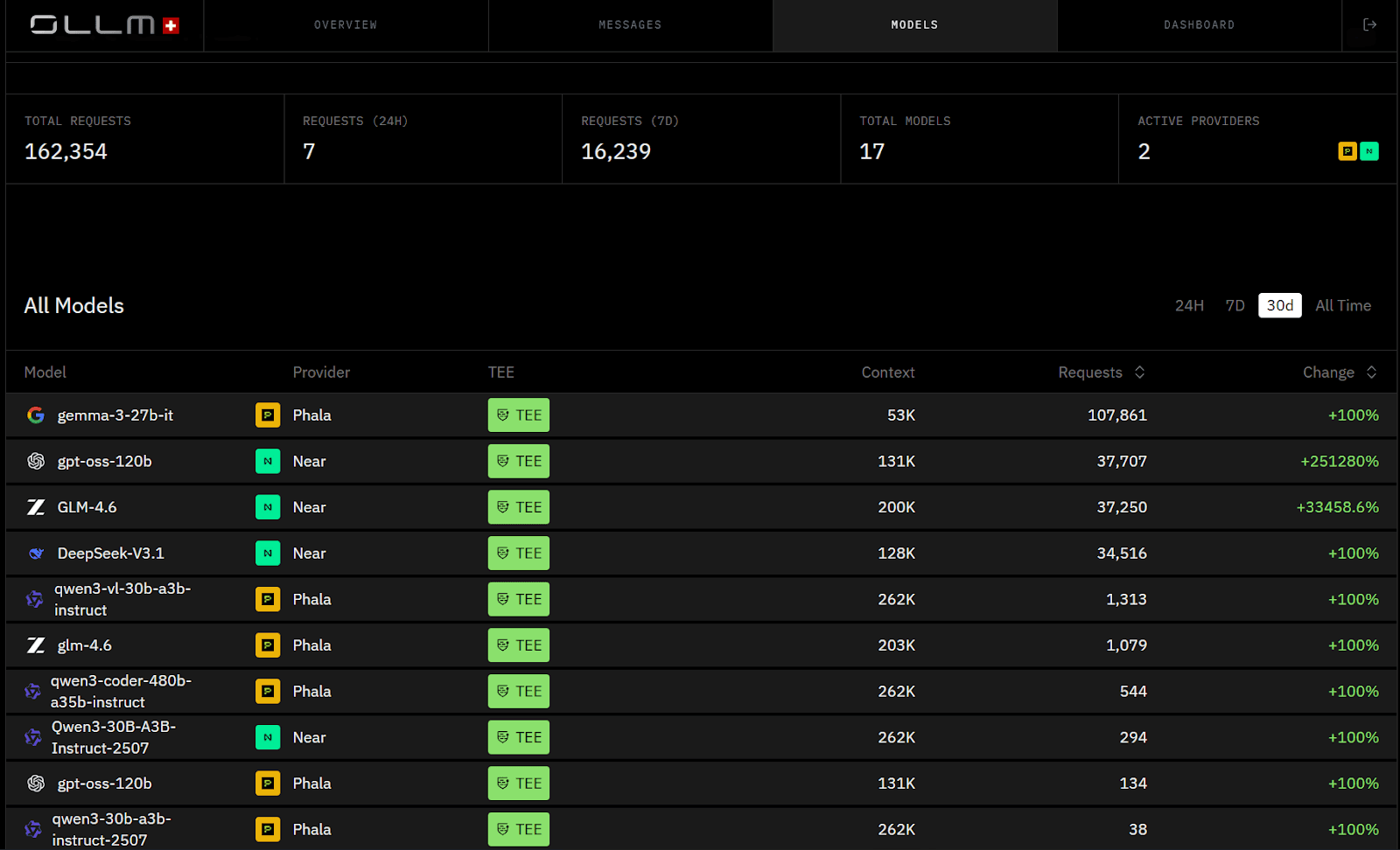
Task: Click the TEE badge on glm-4.6 Phala row
Action: click(x=519, y=645)
